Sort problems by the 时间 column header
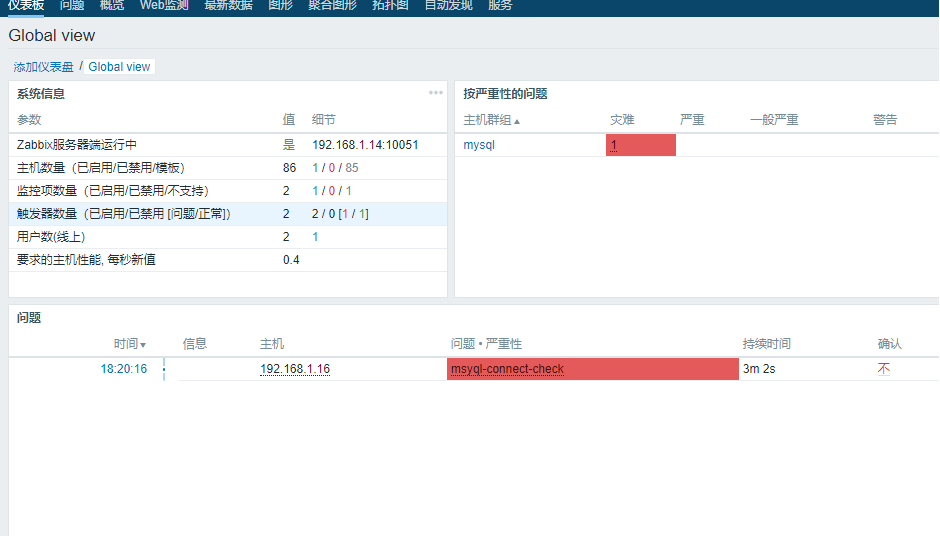Screen dimensions: 940x536 (130, 344)
